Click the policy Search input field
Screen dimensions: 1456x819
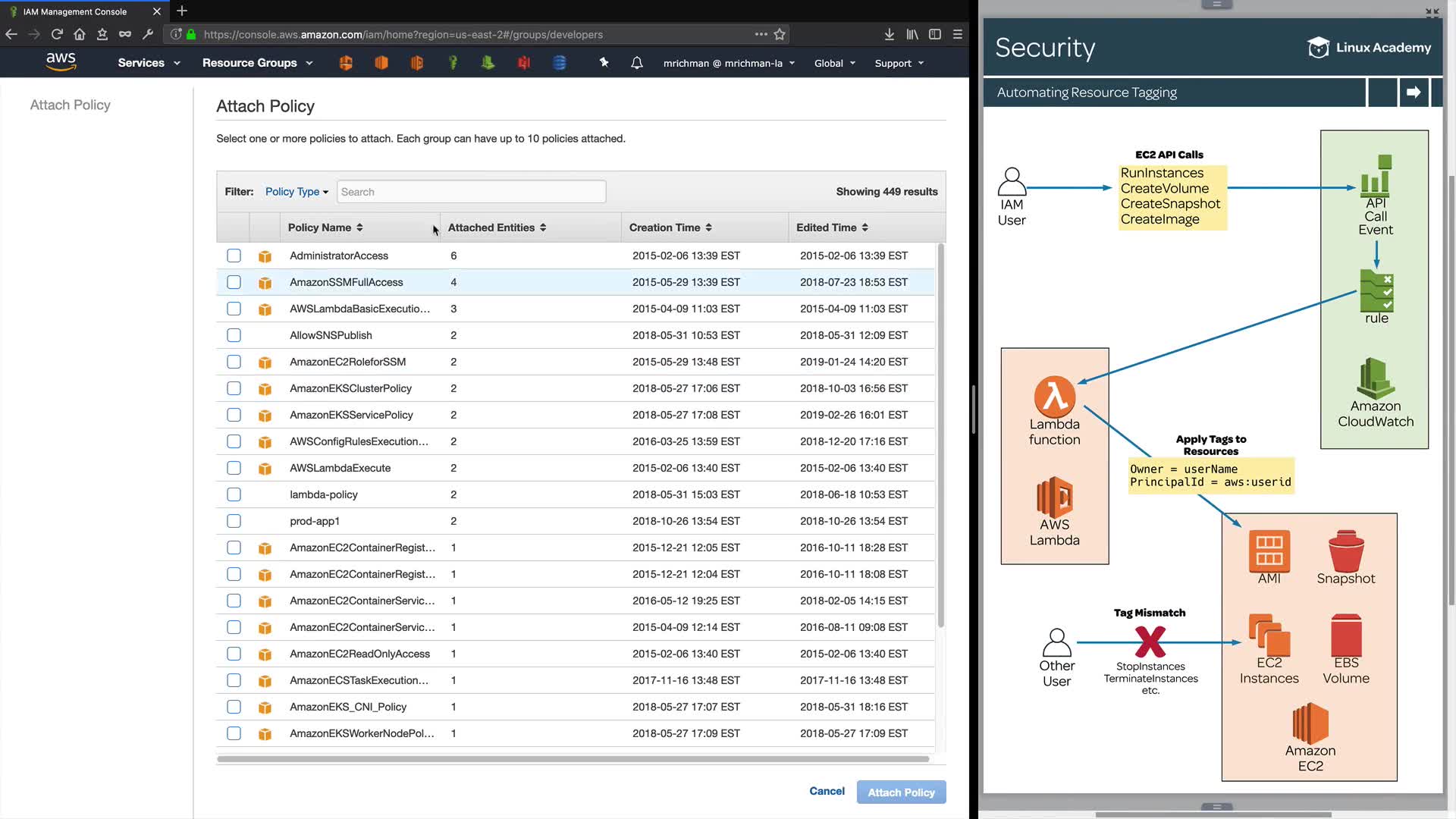471,192
